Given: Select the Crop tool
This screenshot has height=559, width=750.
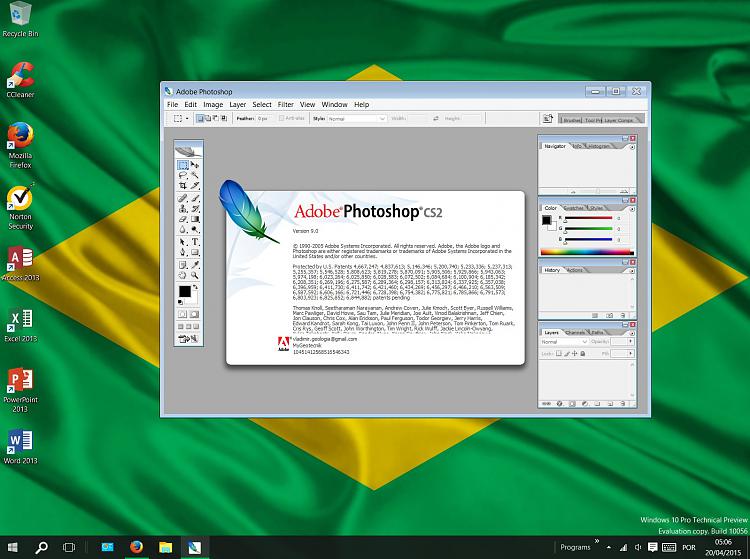Looking at the screenshot, I should 182,186.
